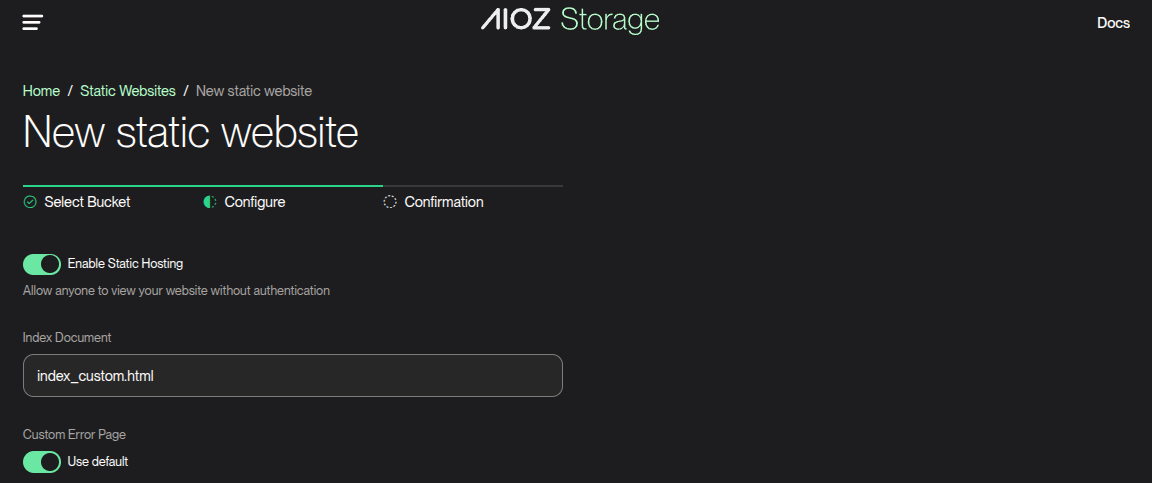Click the Confirmation dotted-circle step icon
This screenshot has height=483, width=1152.
click(x=390, y=202)
